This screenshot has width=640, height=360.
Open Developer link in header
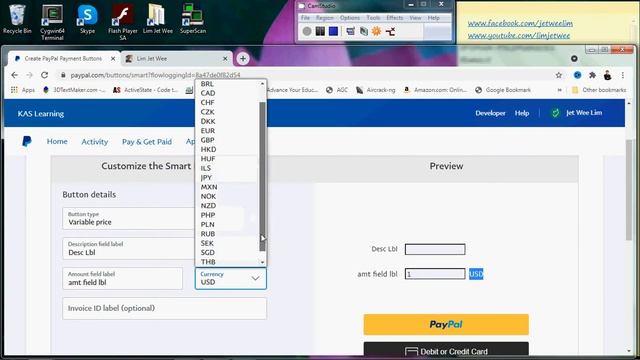coord(490,113)
